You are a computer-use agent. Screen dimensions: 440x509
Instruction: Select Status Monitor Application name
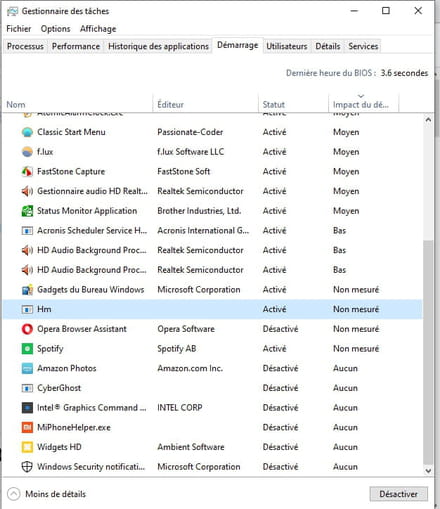click(x=87, y=211)
